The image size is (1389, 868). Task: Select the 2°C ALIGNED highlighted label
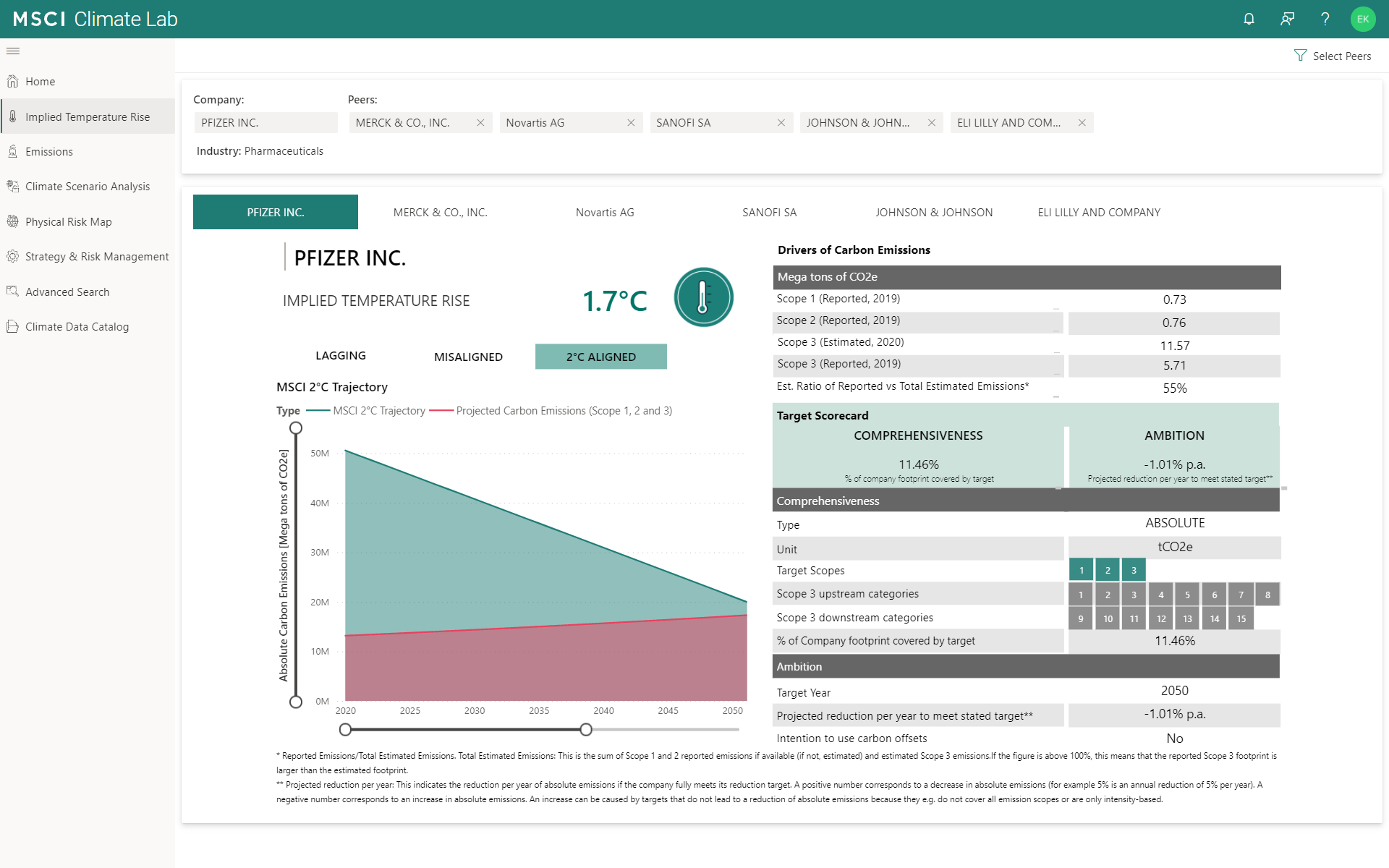click(601, 357)
